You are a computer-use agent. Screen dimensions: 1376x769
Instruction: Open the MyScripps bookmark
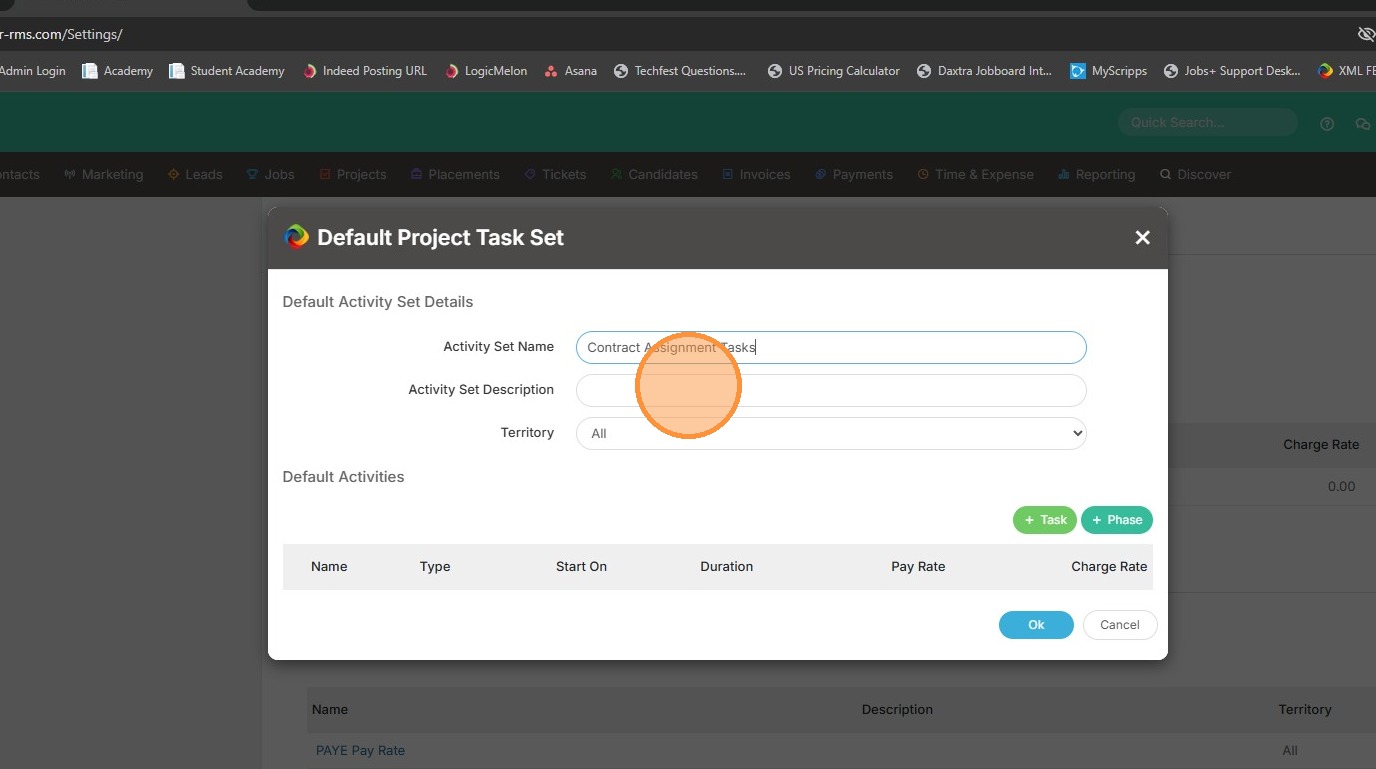tap(1109, 71)
